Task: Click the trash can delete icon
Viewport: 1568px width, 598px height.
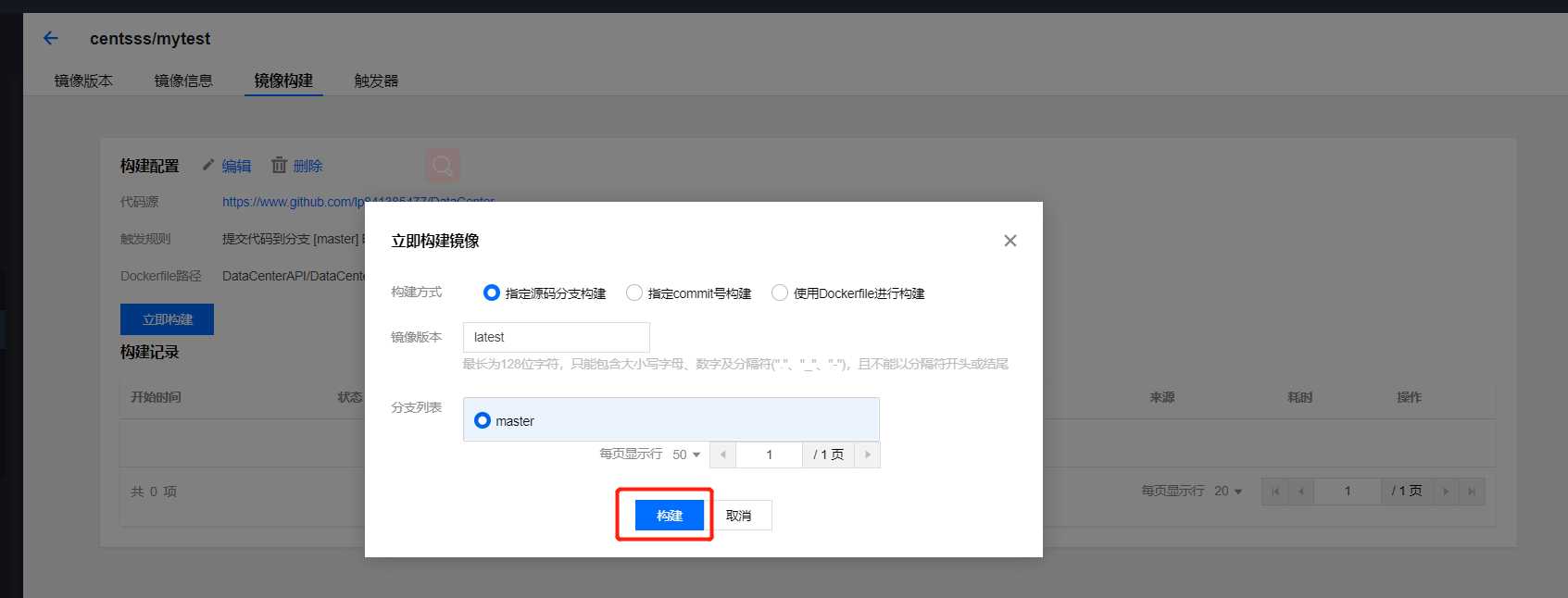Action: [279, 165]
